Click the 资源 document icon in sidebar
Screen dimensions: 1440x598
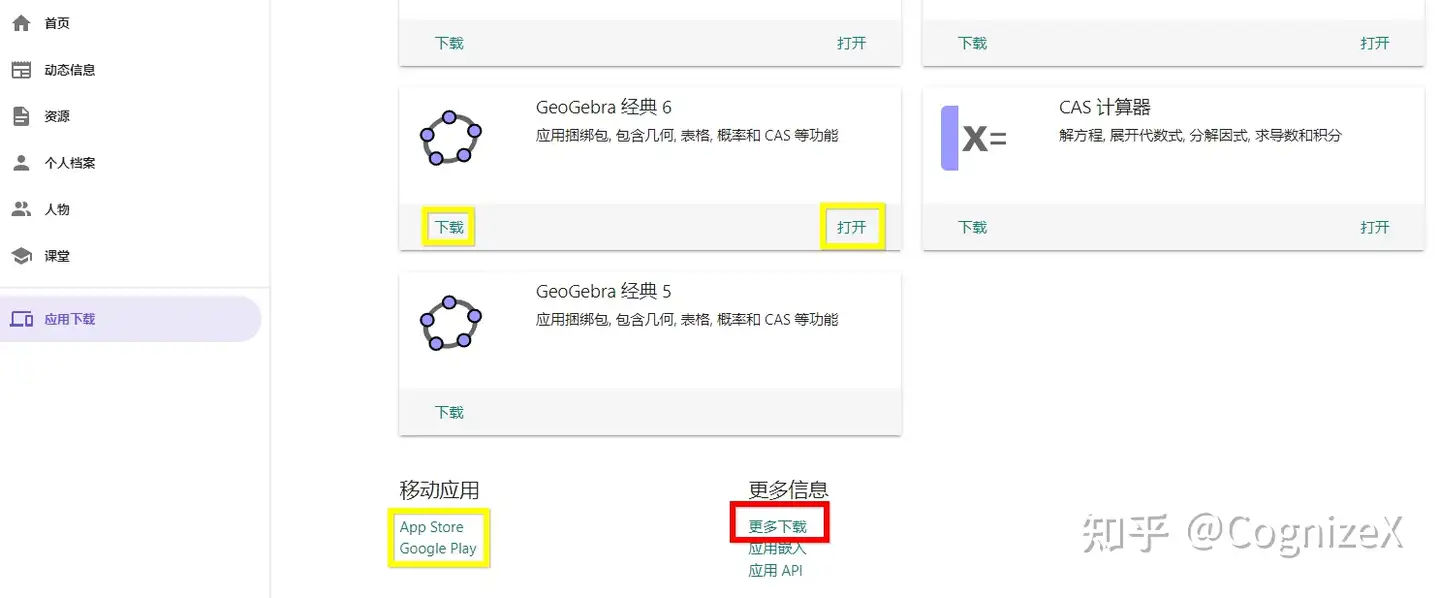click(21, 116)
